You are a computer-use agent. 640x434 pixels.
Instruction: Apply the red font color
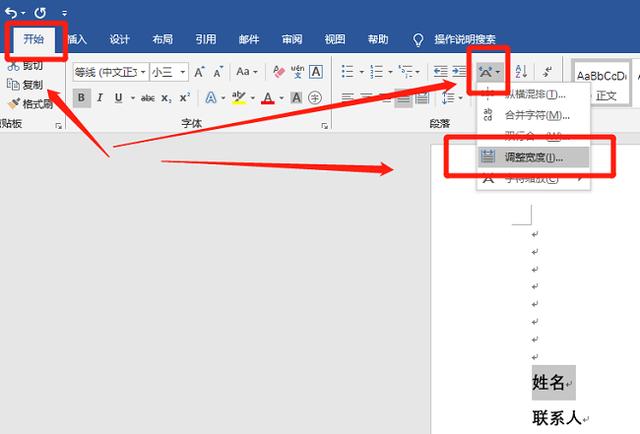click(268, 98)
